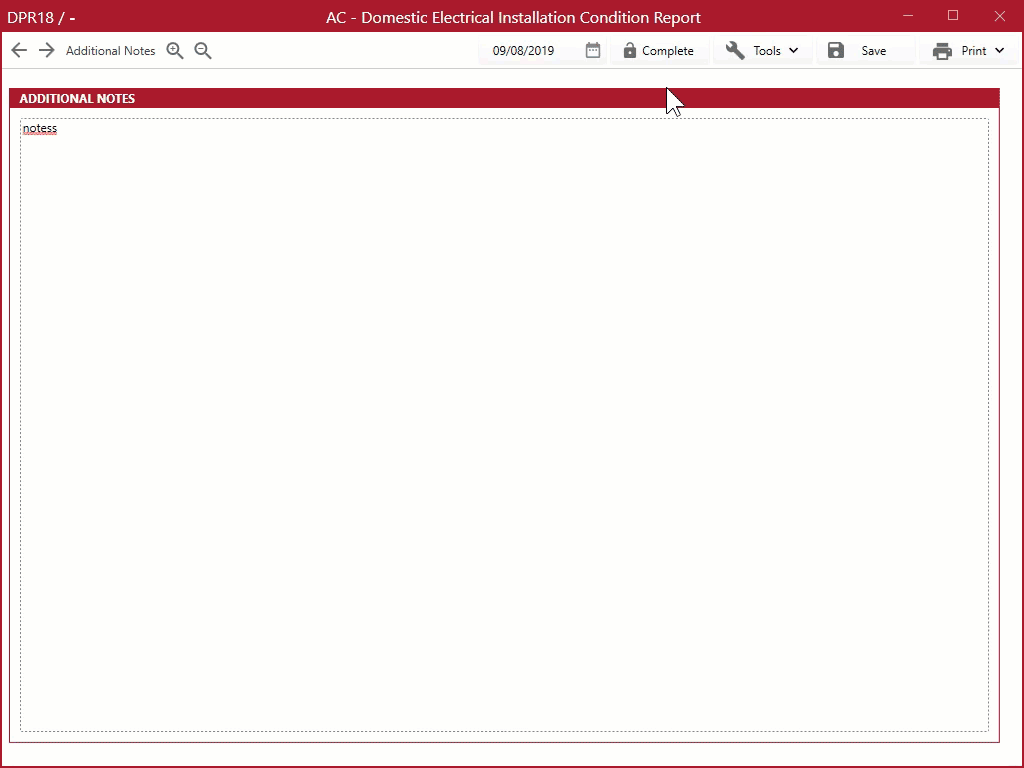1024x768 pixels.
Task: Maximize the report window
Action: (953, 16)
